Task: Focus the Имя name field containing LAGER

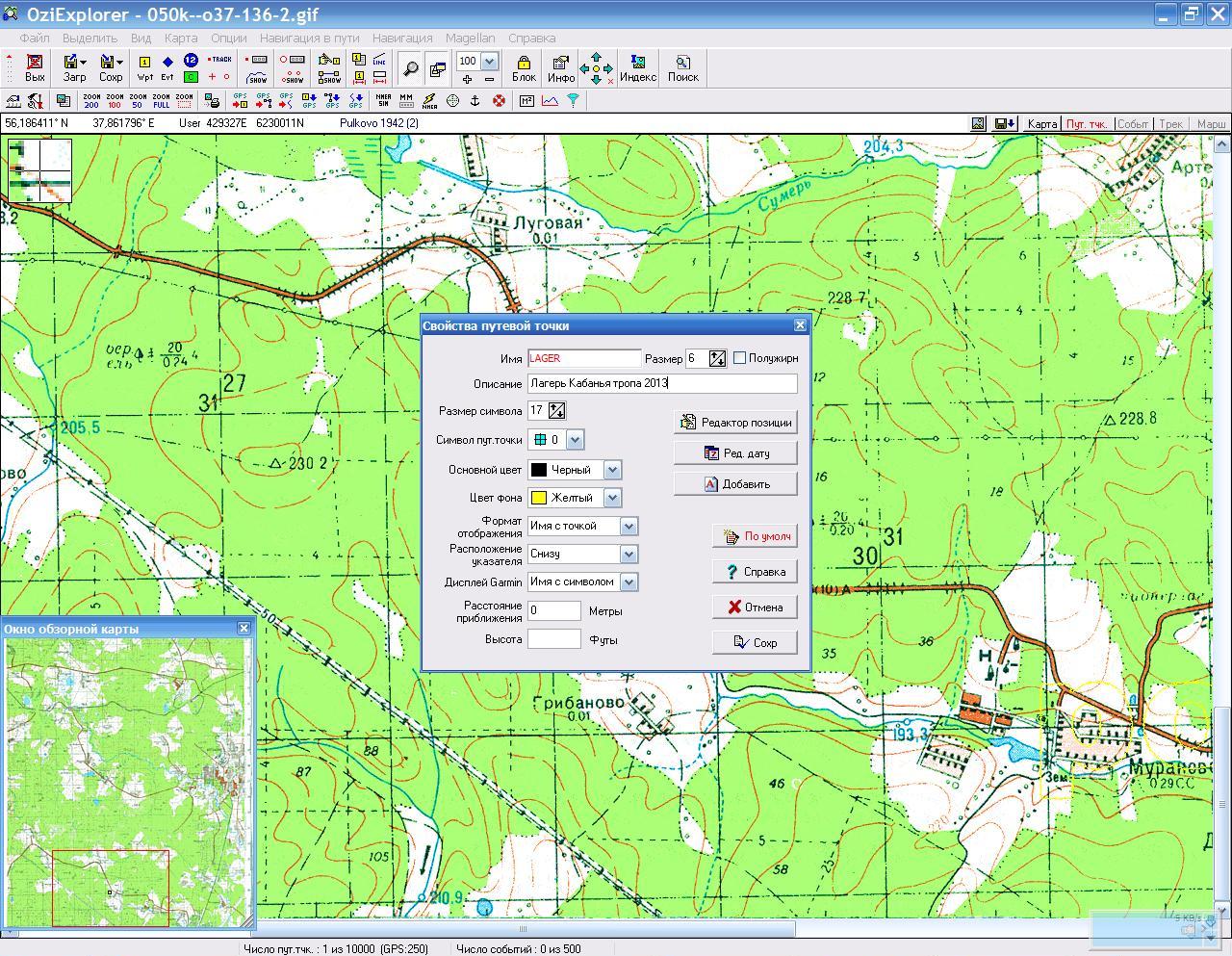Action: coord(584,358)
